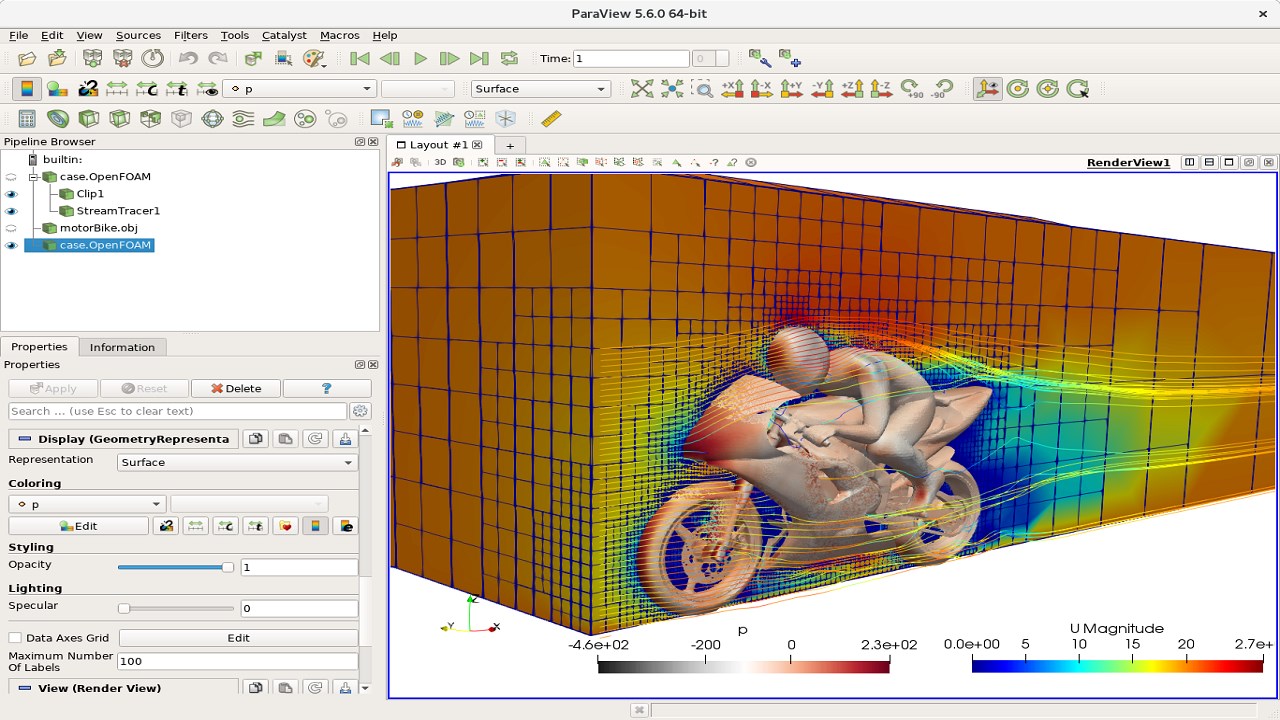Viewport: 1280px width, 720px height.
Task: Click the p color legend bar
Action: point(743,666)
